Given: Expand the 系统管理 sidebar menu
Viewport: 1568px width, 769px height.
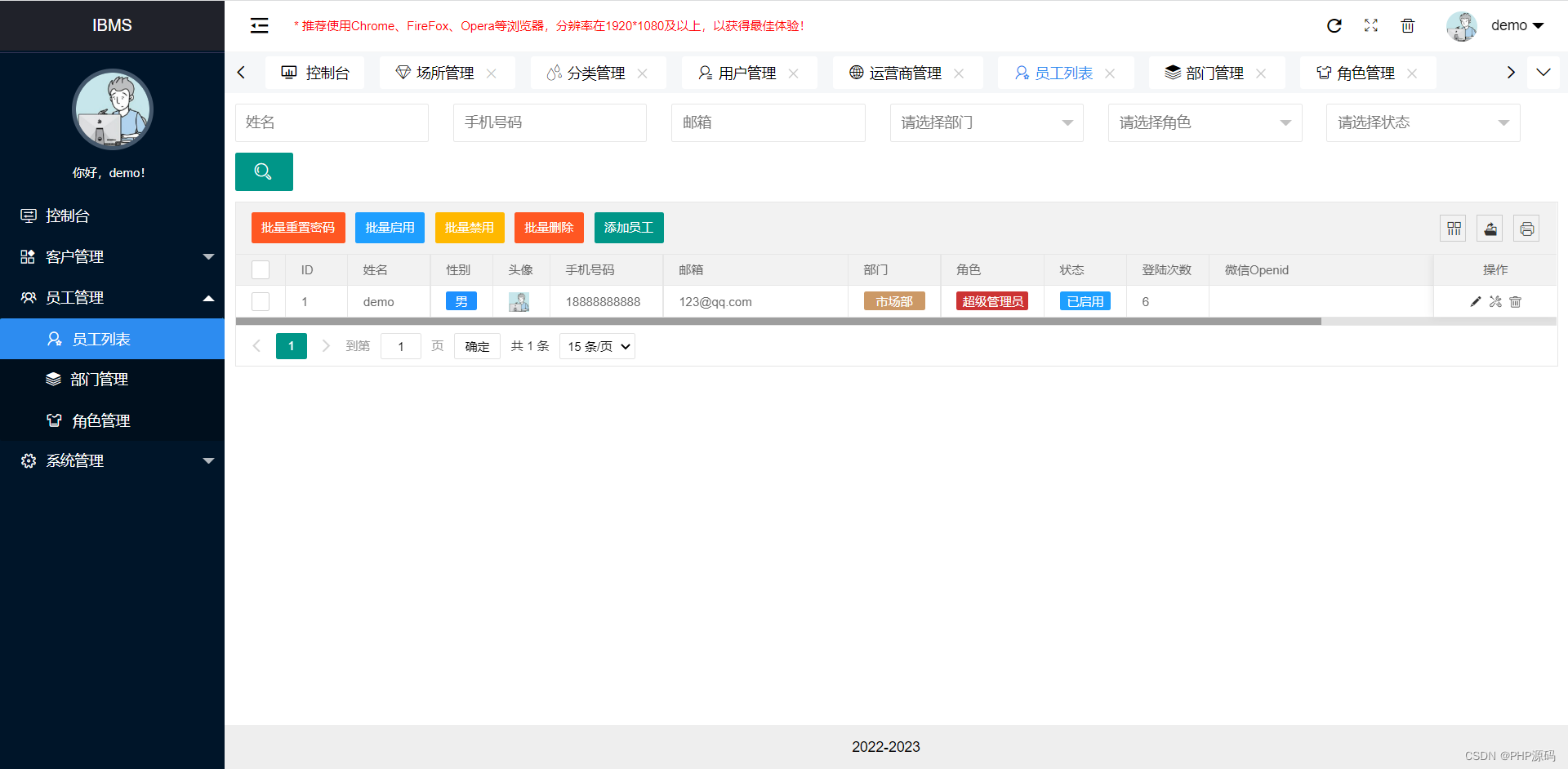Looking at the screenshot, I should pyautogui.click(x=112, y=461).
